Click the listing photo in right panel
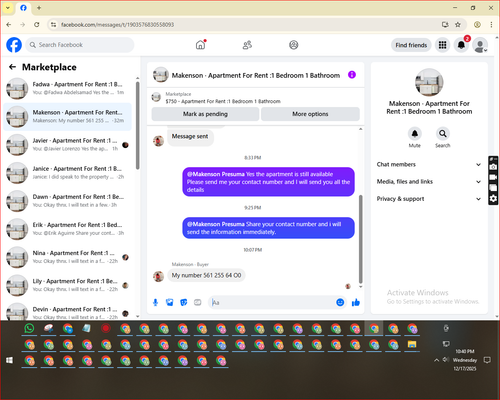The width and height of the screenshot is (500, 400). 429,82
